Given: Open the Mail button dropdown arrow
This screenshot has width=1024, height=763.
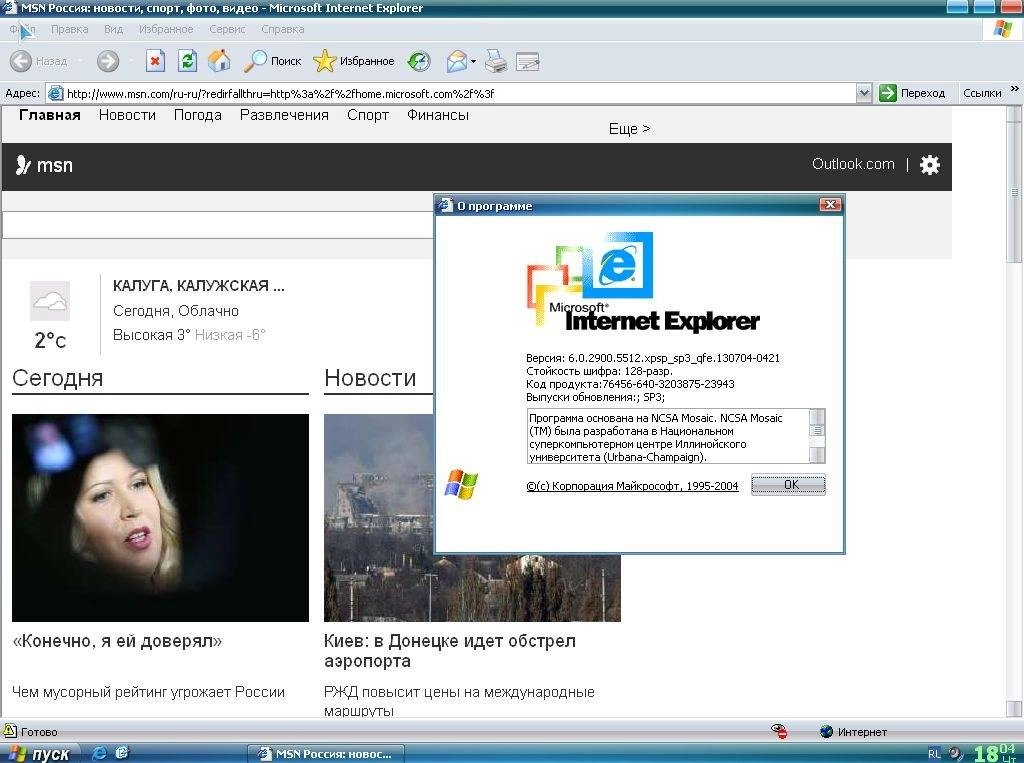Looking at the screenshot, I should [473, 61].
